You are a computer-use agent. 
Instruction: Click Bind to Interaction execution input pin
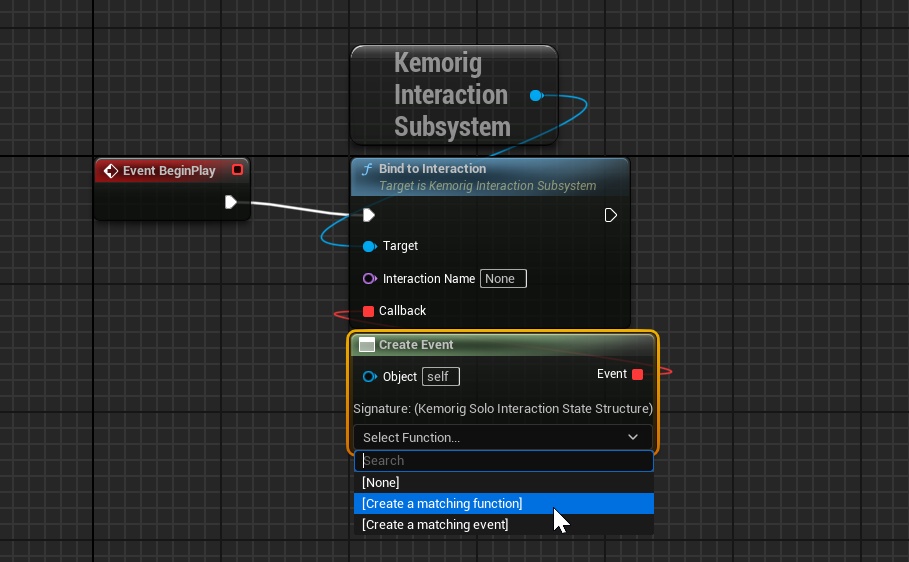pos(369,215)
